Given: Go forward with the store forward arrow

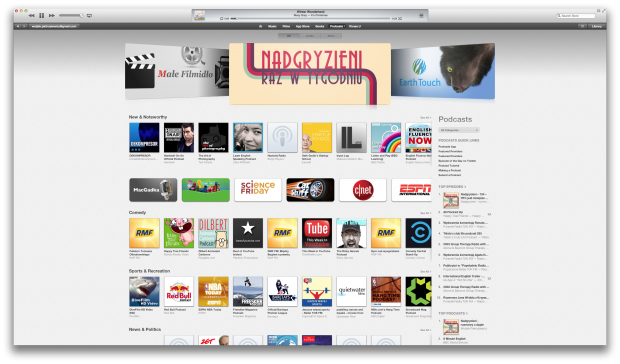Looking at the screenshot, I should 24,26.
